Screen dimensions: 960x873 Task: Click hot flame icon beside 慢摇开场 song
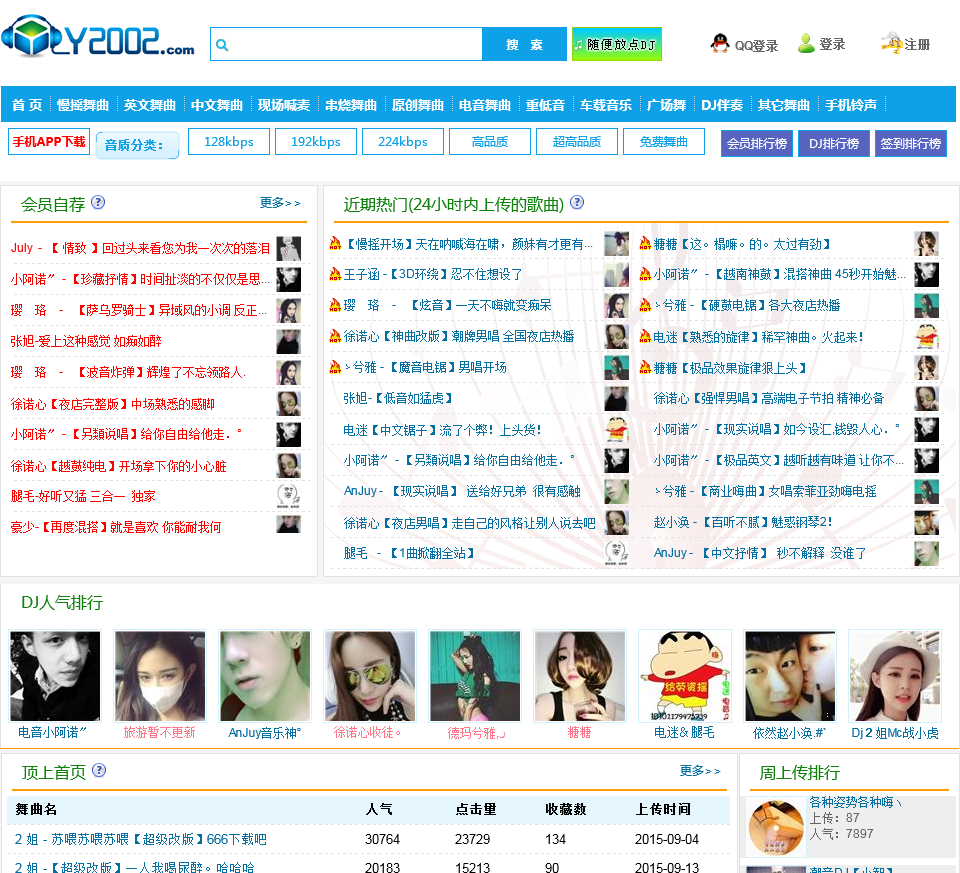coord(335,244)
